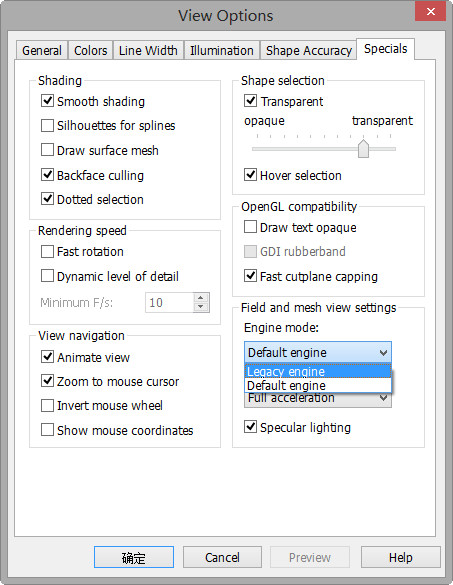Screen dimensions: 453x585
Task: Select Legacy engine from dropdown list
Action: [318, 371]
